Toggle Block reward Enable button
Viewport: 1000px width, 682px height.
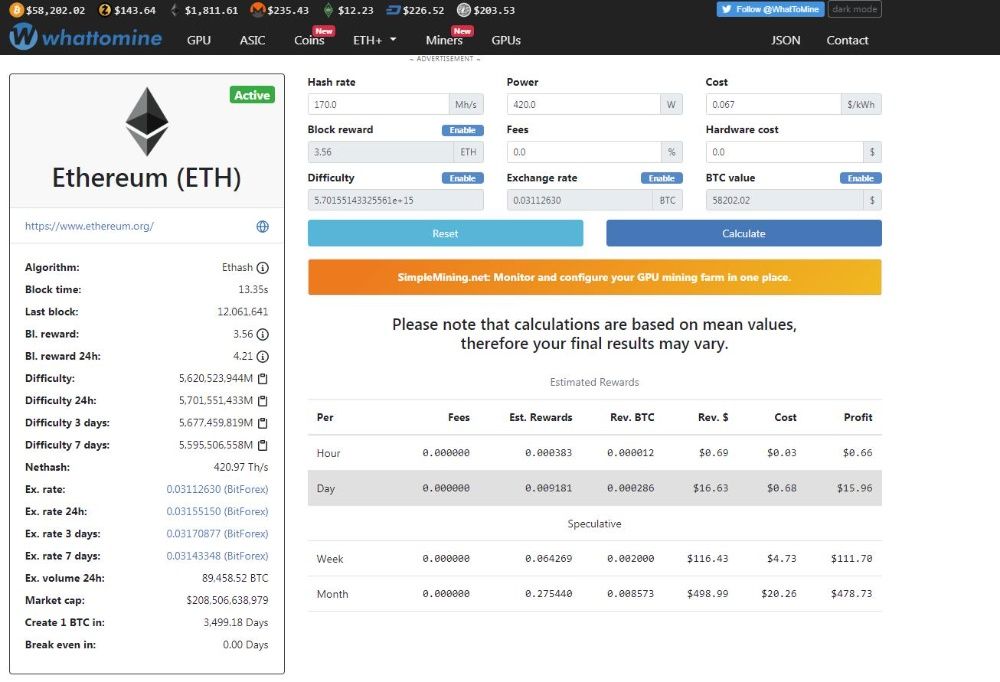[x=462, y=130]
